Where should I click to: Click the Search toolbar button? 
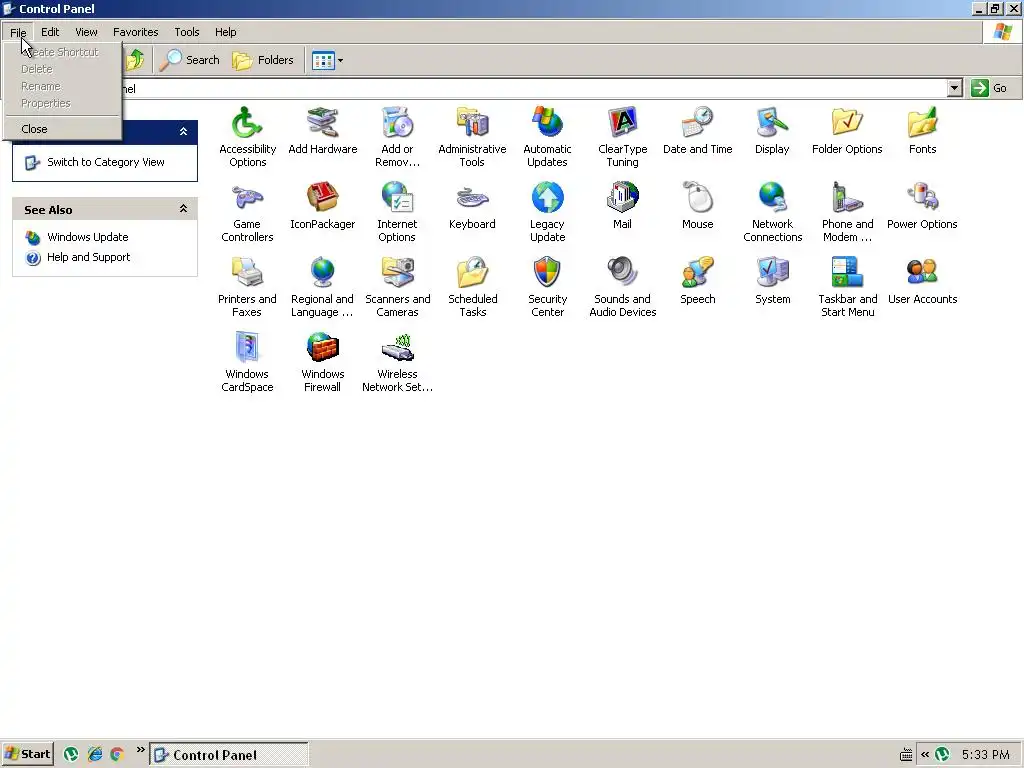point(190,60)
